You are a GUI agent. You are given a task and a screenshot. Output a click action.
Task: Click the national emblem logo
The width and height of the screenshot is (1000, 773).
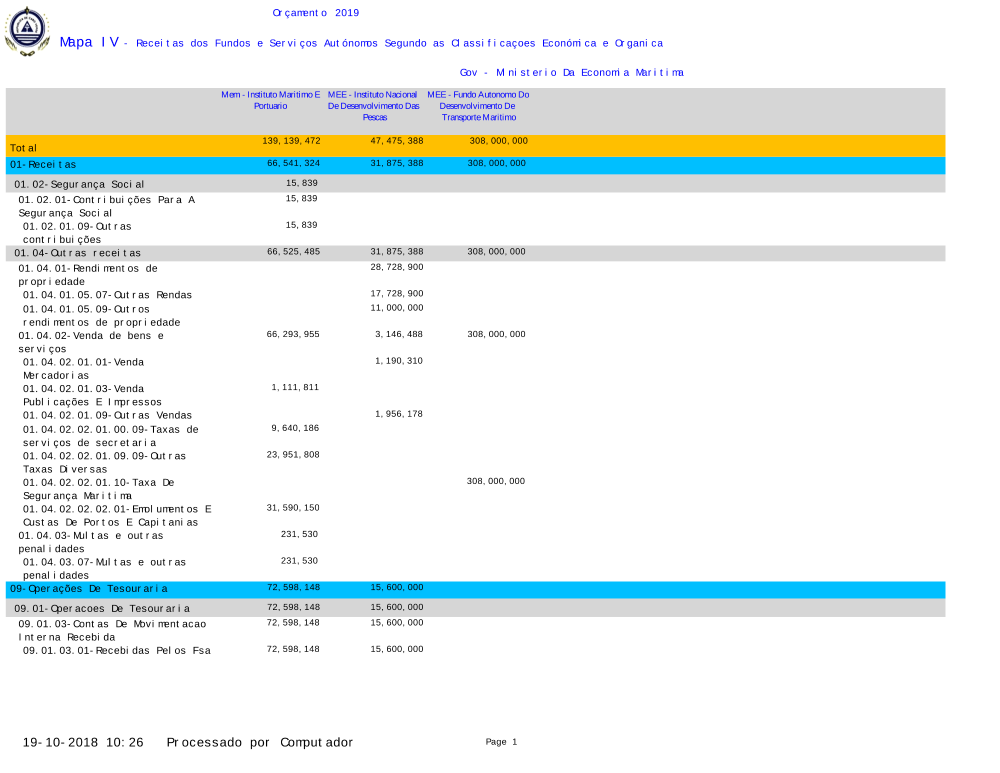(26, 31)
